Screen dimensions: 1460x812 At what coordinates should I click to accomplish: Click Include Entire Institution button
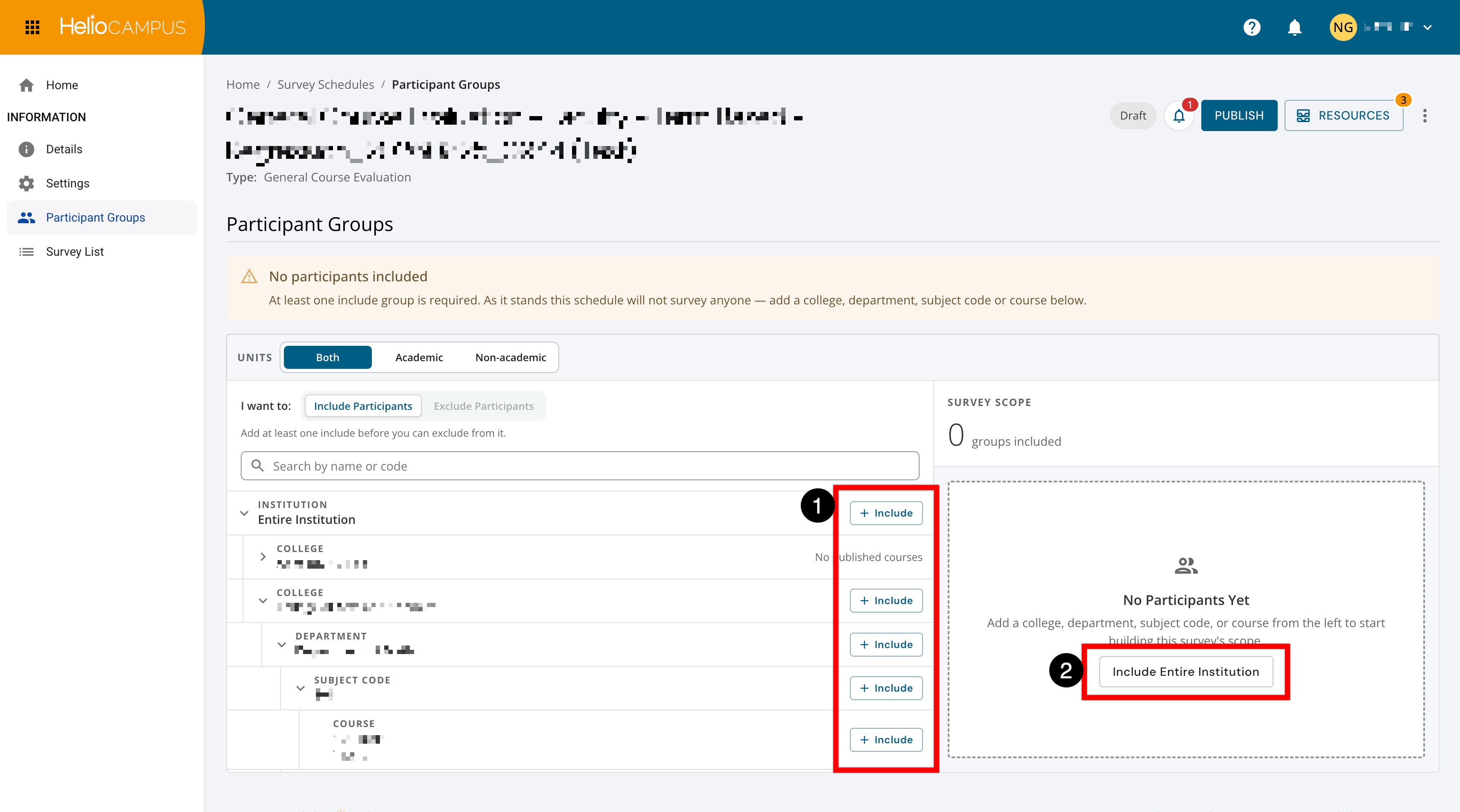pos(1186,672)
